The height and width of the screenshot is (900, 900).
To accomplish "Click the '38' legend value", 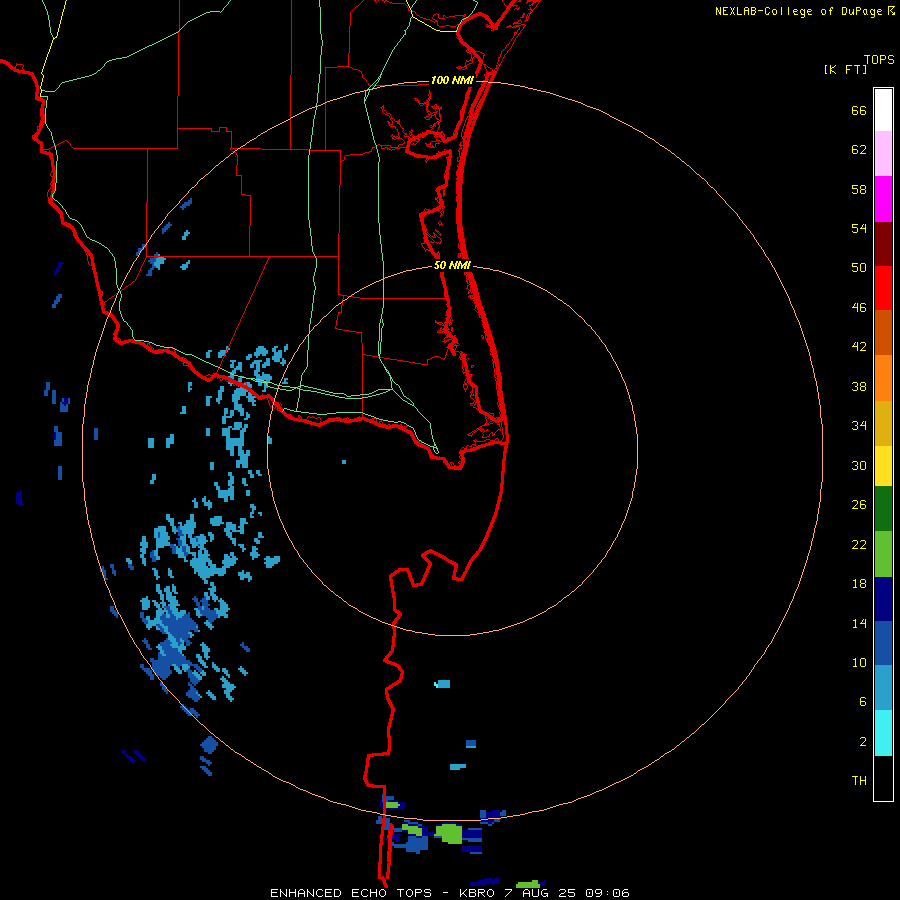I will click(859, 387).
